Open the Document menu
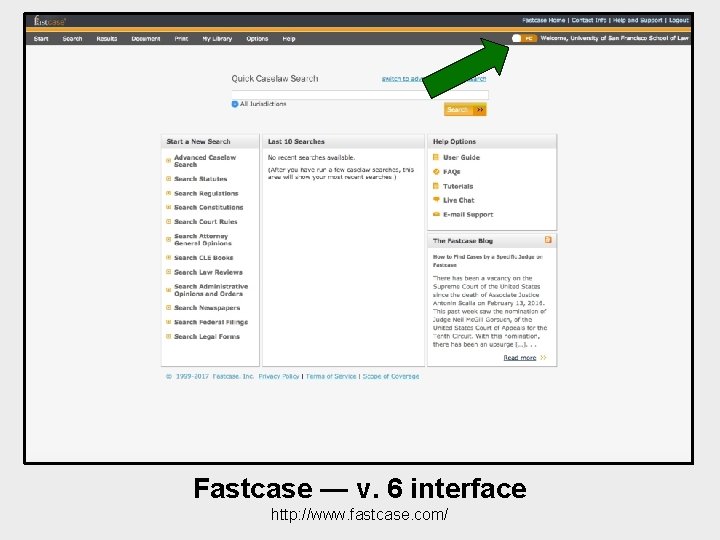 (146, 39)
